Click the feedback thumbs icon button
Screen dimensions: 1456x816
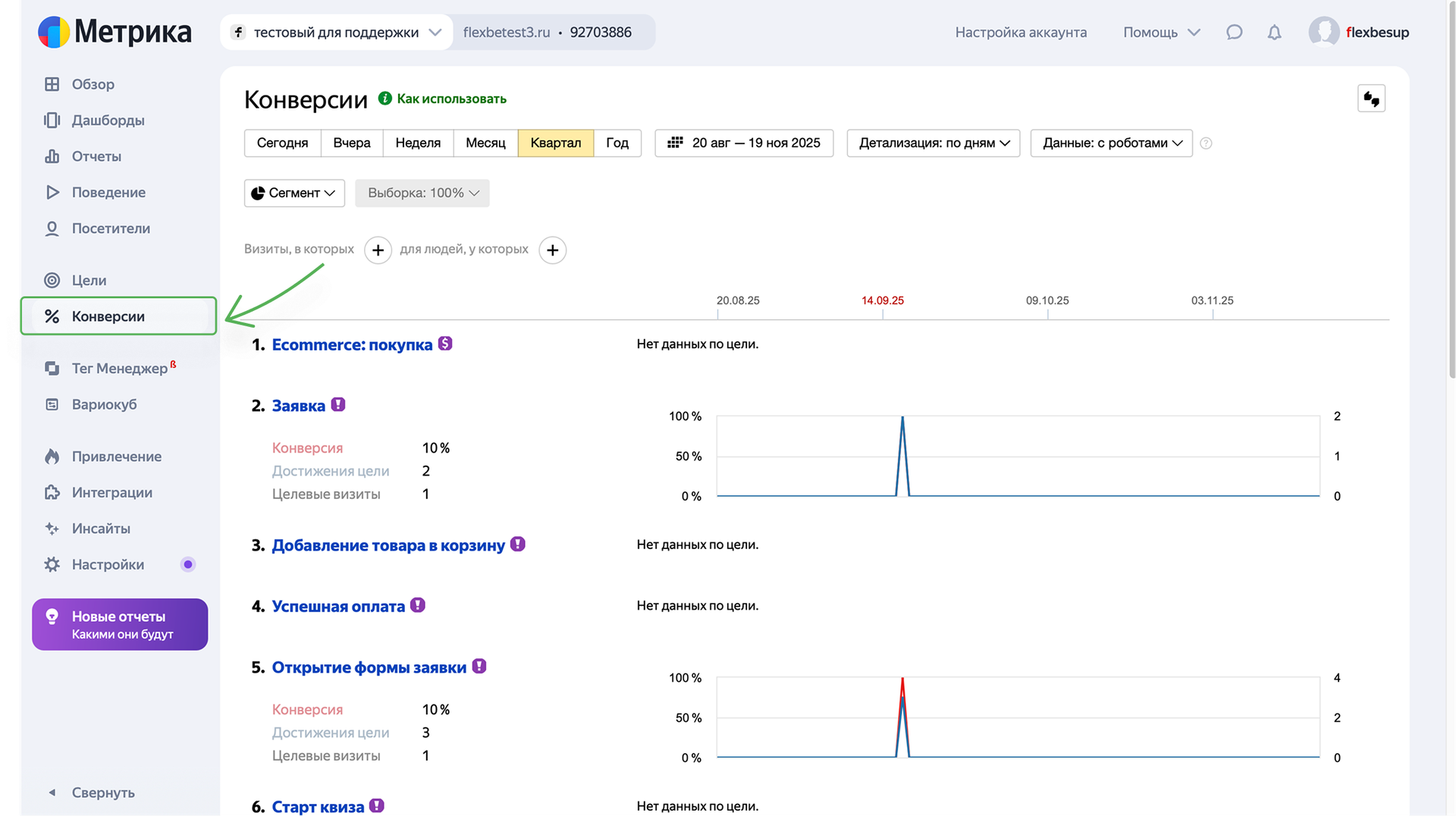click(1370, 99)
